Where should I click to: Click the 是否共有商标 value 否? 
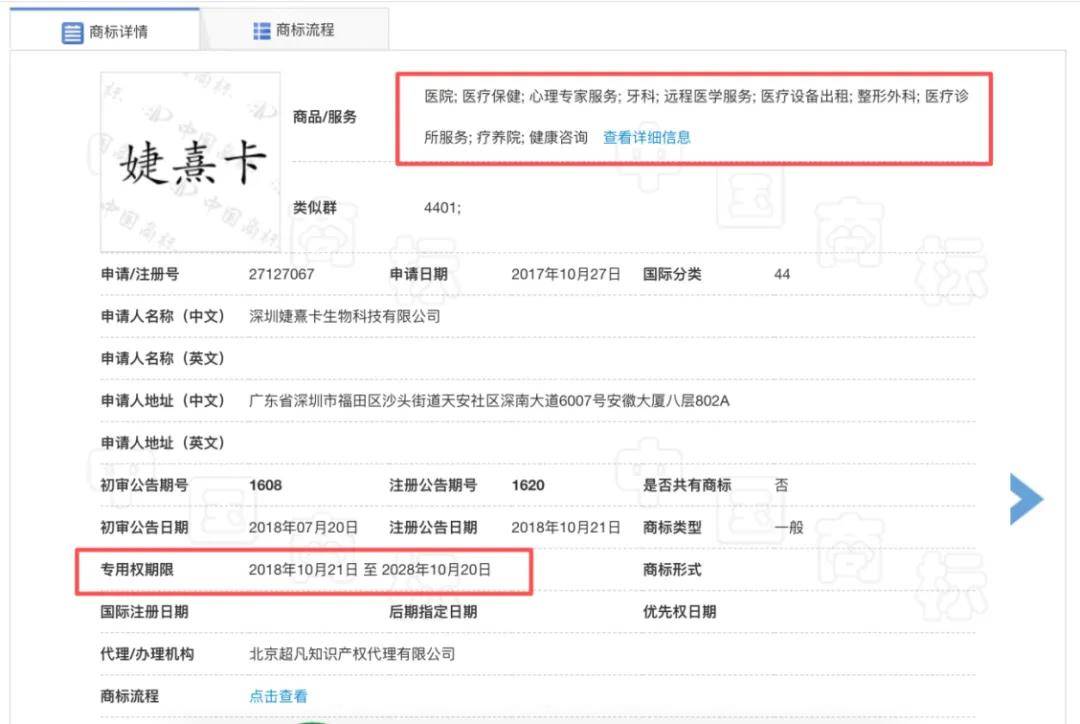(x=780, y=485)
